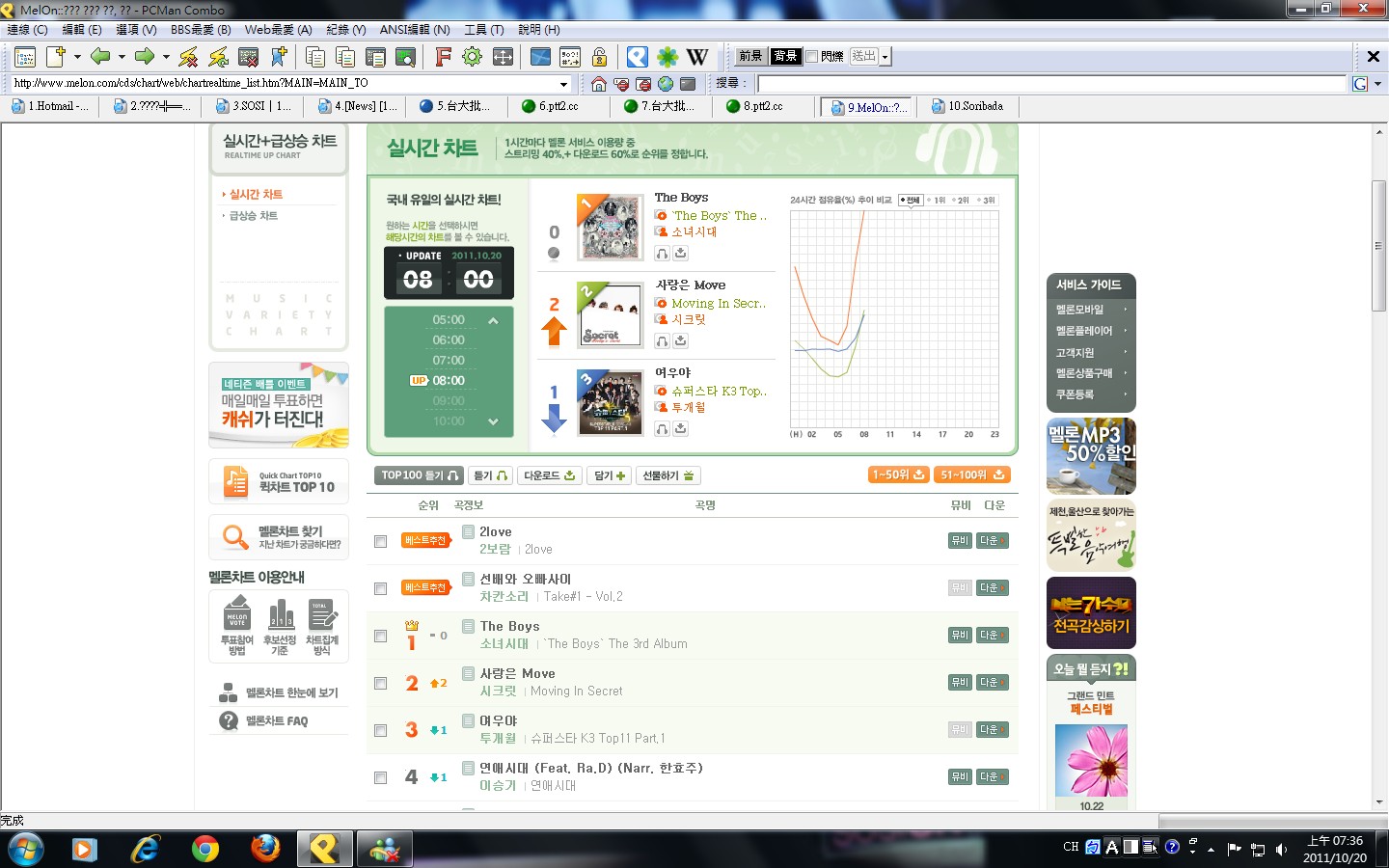Select the 背景 background color button
Image resolution: width=1389 pixels, height=868 pixels.
coord(785,57)
